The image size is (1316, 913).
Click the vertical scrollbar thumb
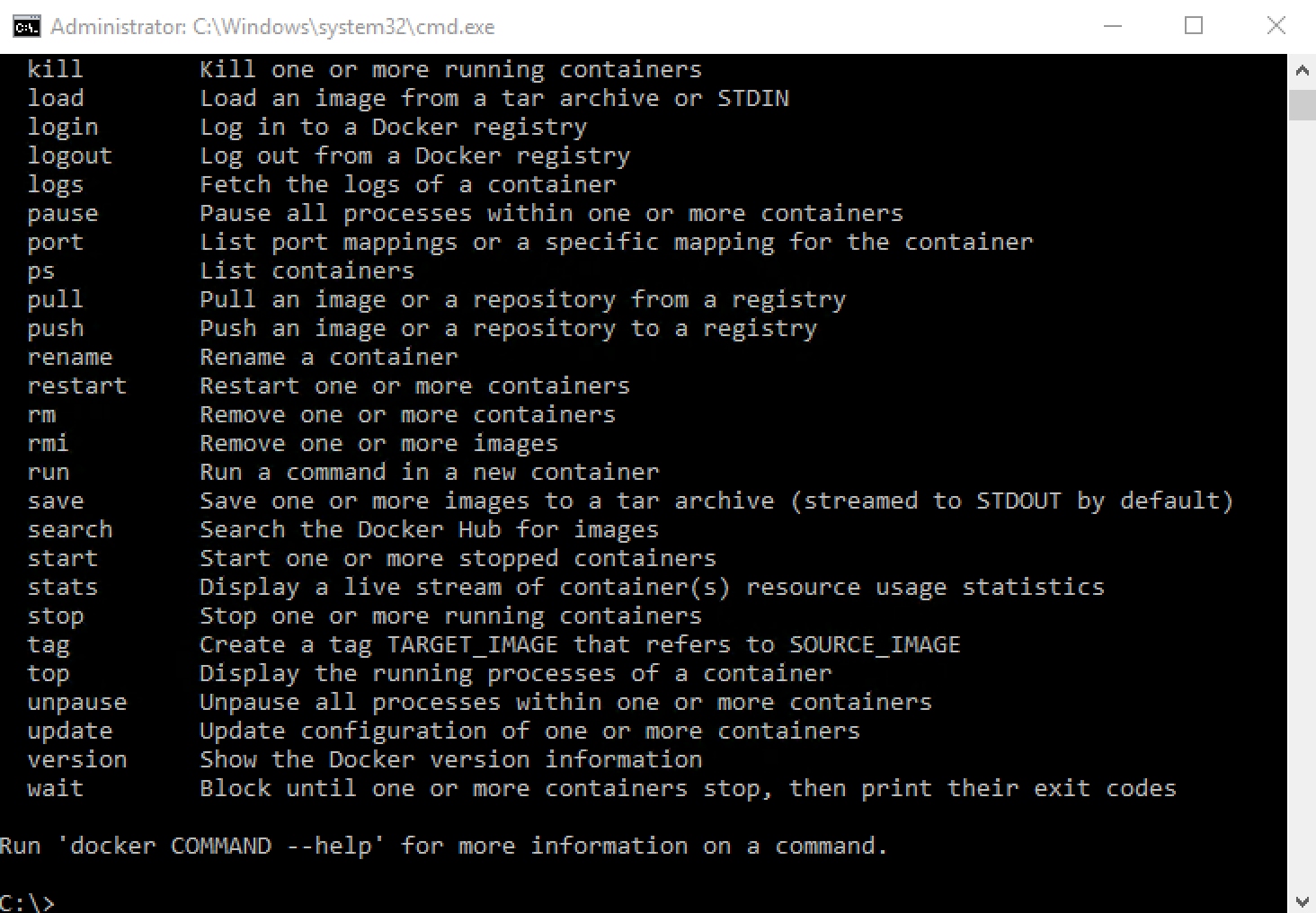click(1302, 104)
